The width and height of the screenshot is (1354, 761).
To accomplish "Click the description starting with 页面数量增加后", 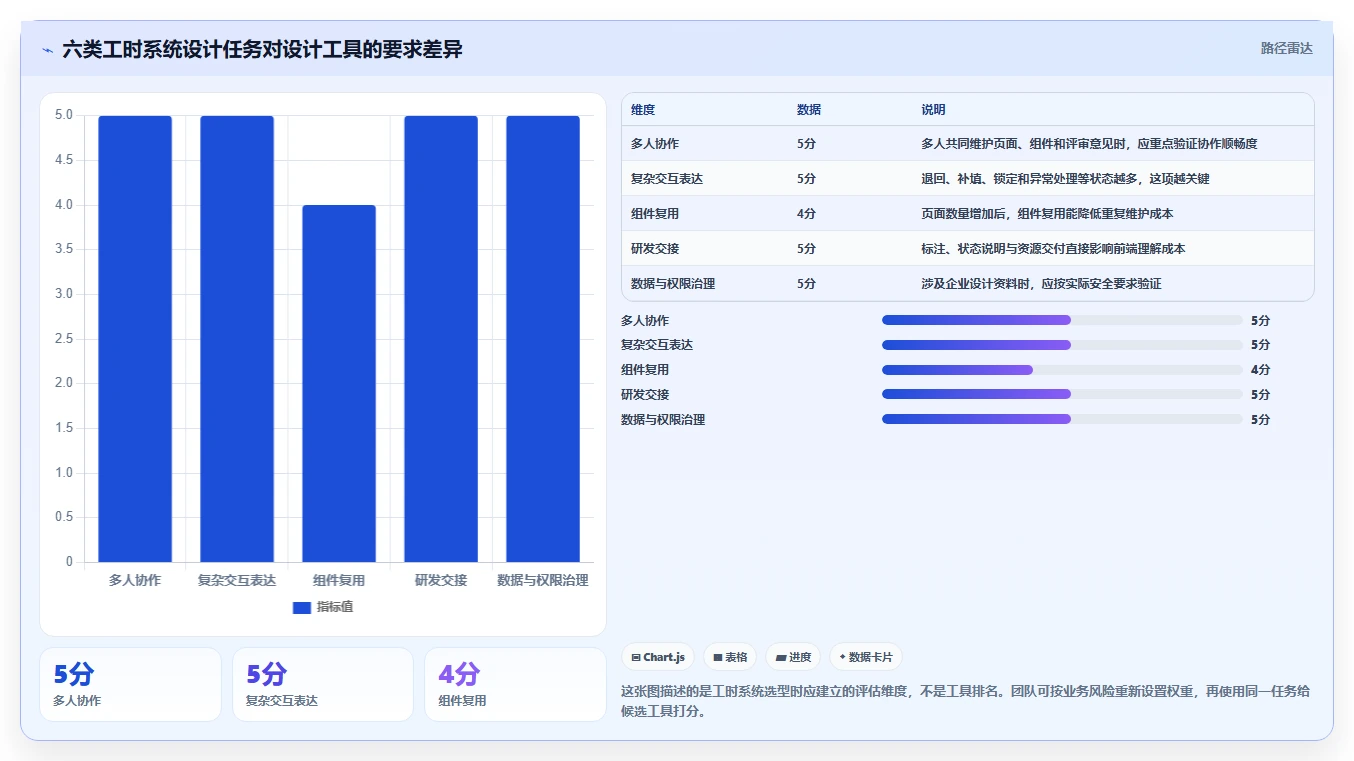I will [1047, 214].
